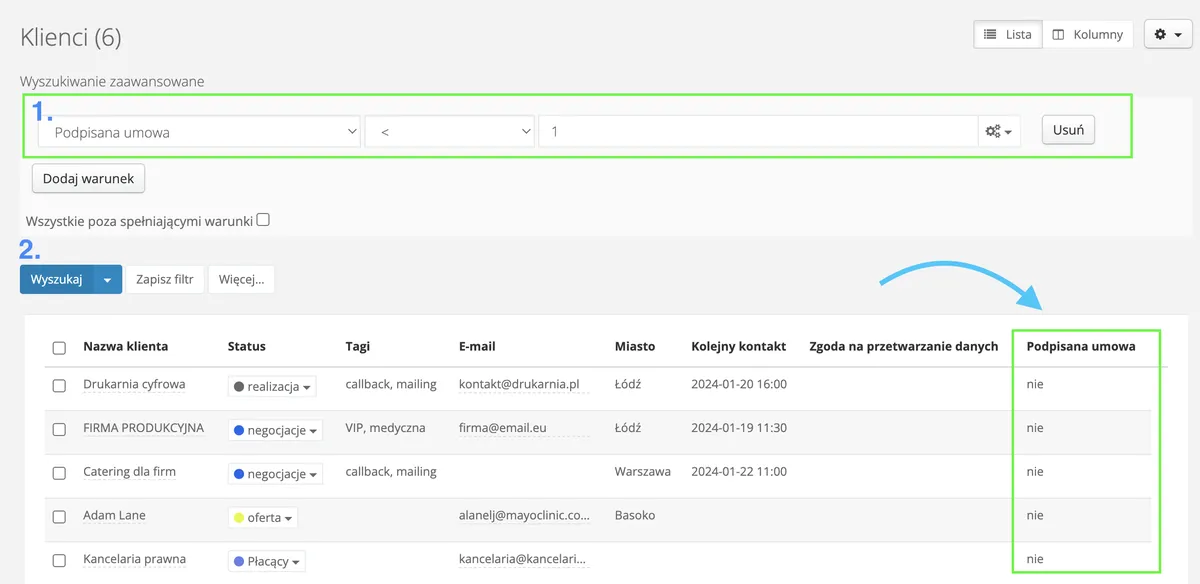Click the truncated email kancelaria@kancelari...

tap(522, 560)
